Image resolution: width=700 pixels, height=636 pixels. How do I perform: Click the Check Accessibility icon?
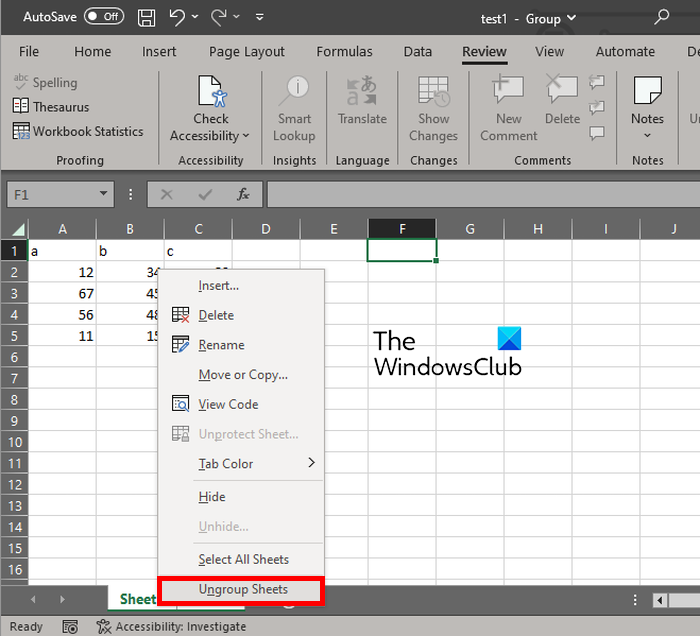tap(211, 91)
